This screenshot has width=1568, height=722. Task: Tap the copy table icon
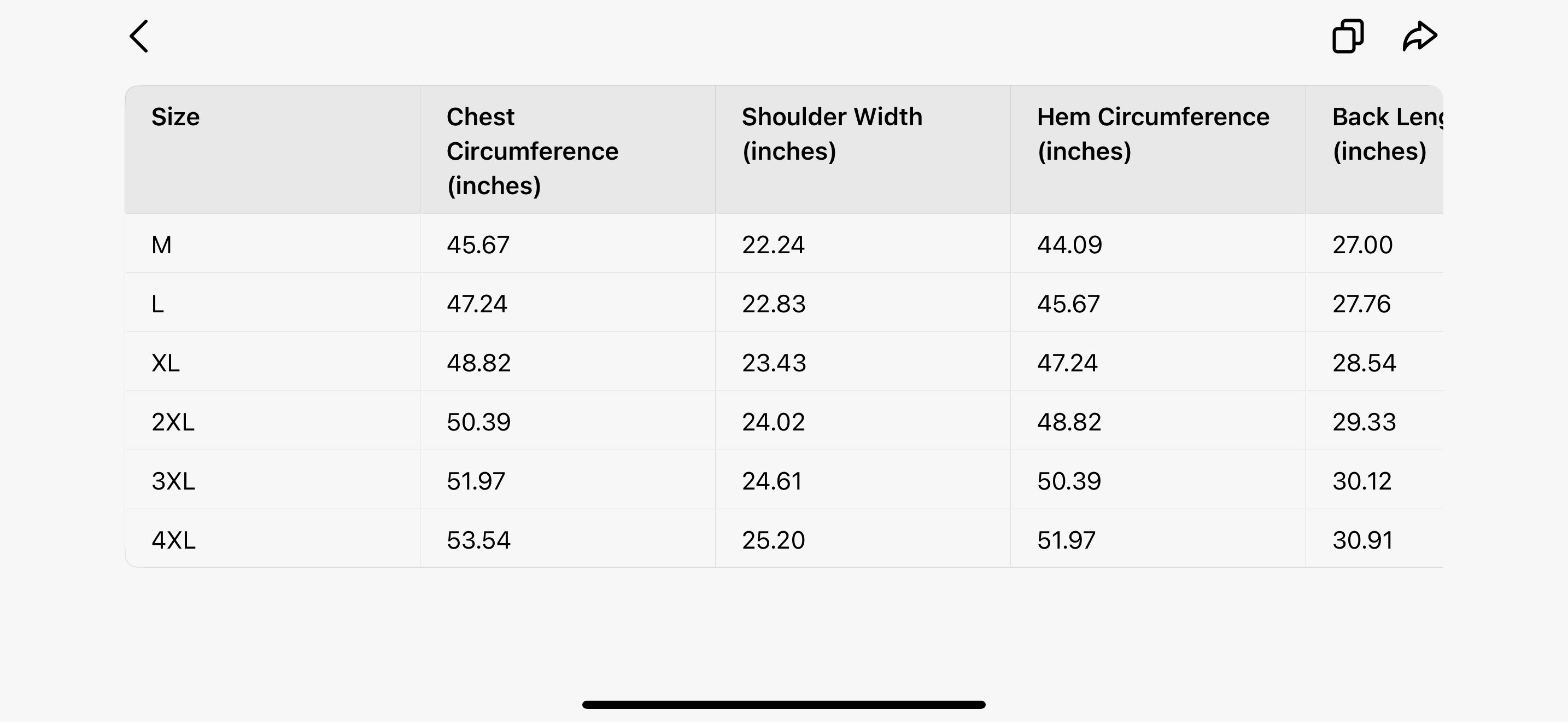[x=1348, y=37]
